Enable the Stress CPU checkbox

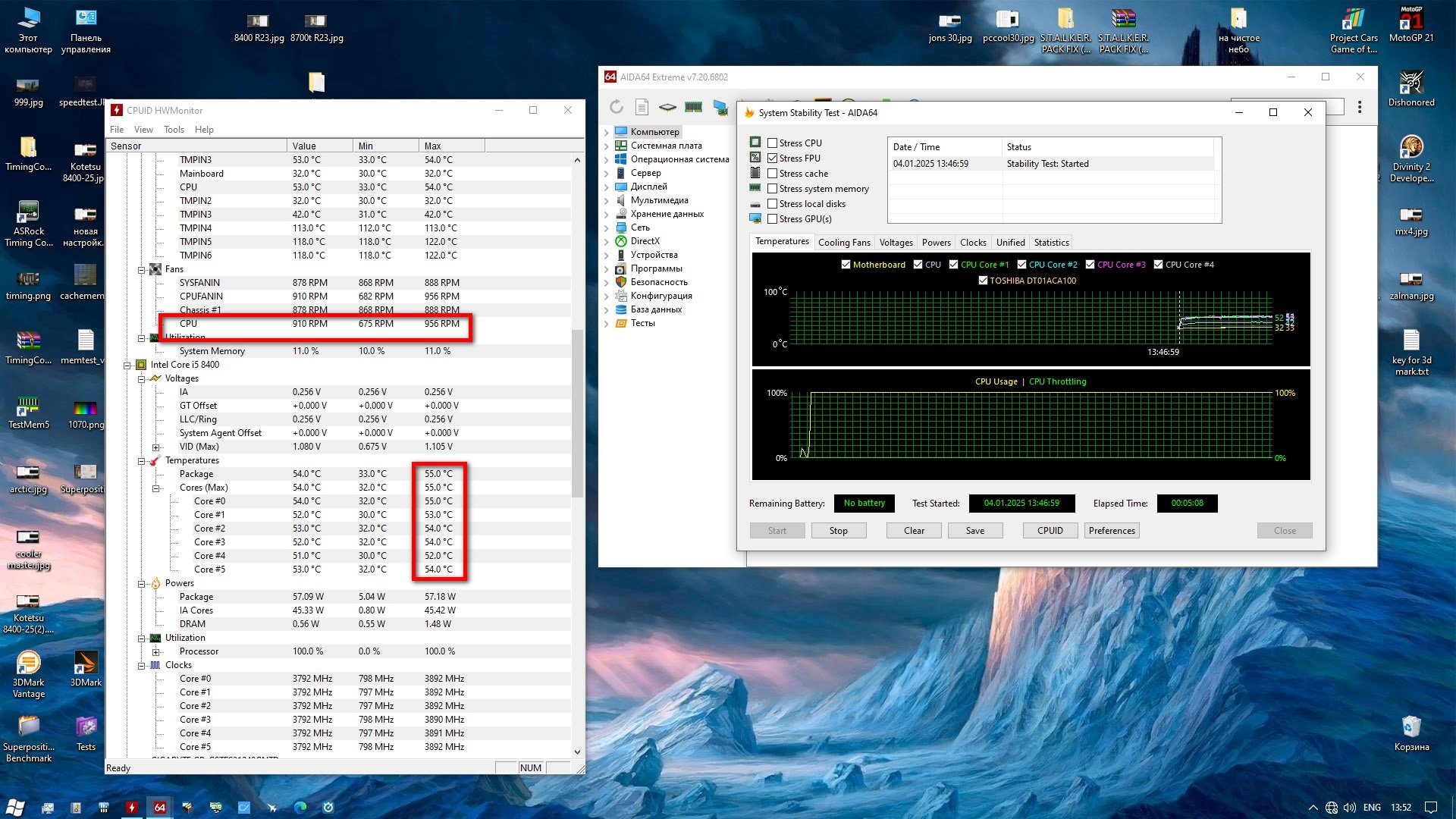click(772, 143)
